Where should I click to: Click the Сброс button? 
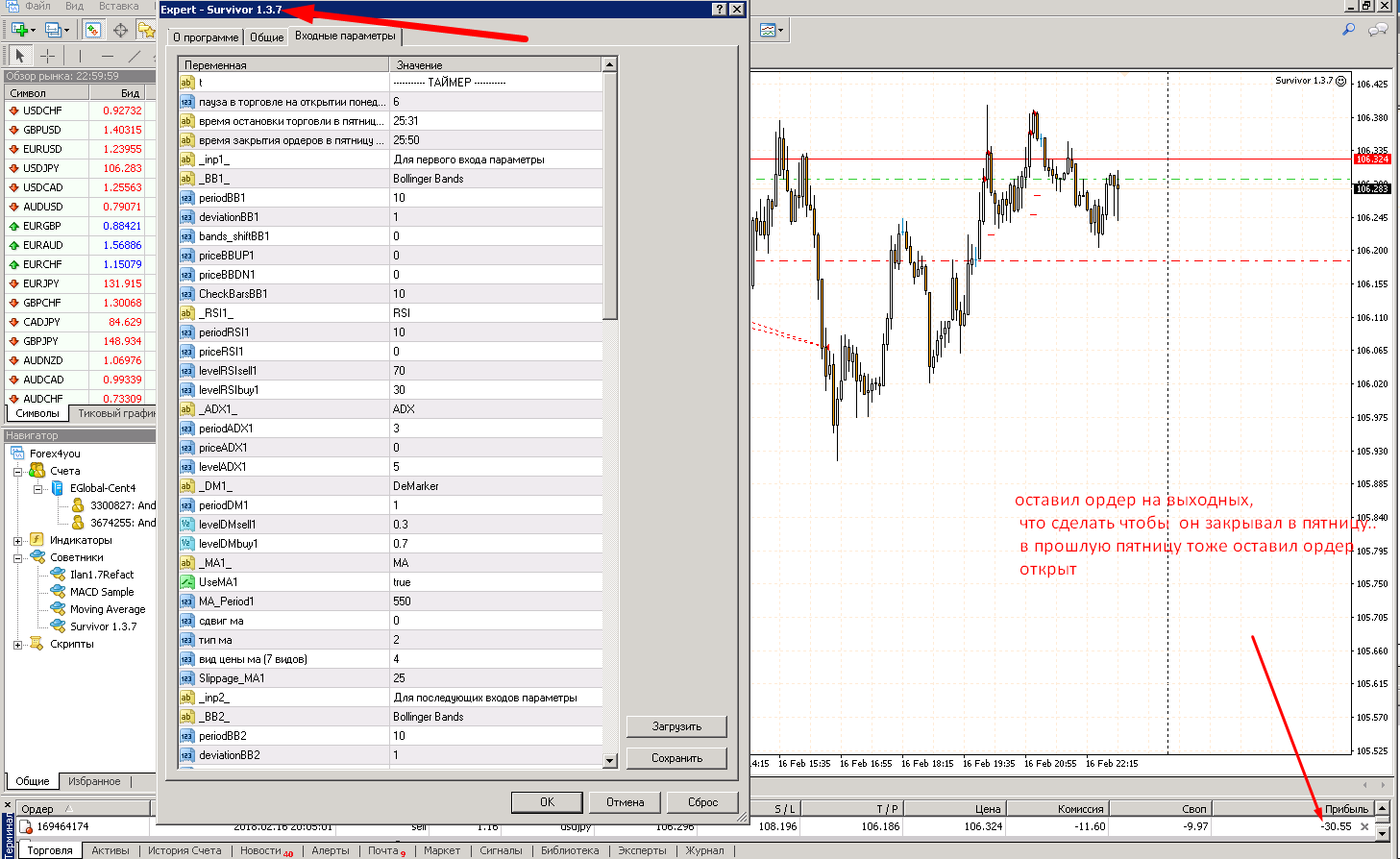point(702,802)
